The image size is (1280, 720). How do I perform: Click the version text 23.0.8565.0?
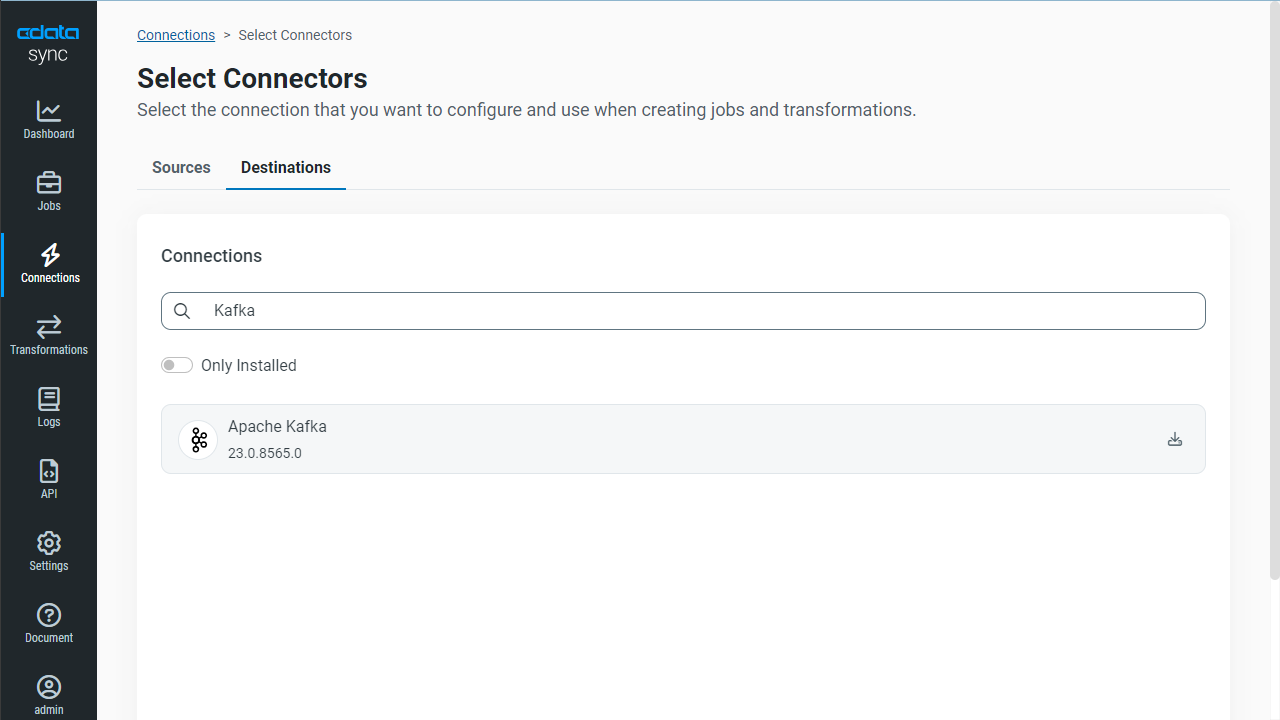(x=265, y=453)
